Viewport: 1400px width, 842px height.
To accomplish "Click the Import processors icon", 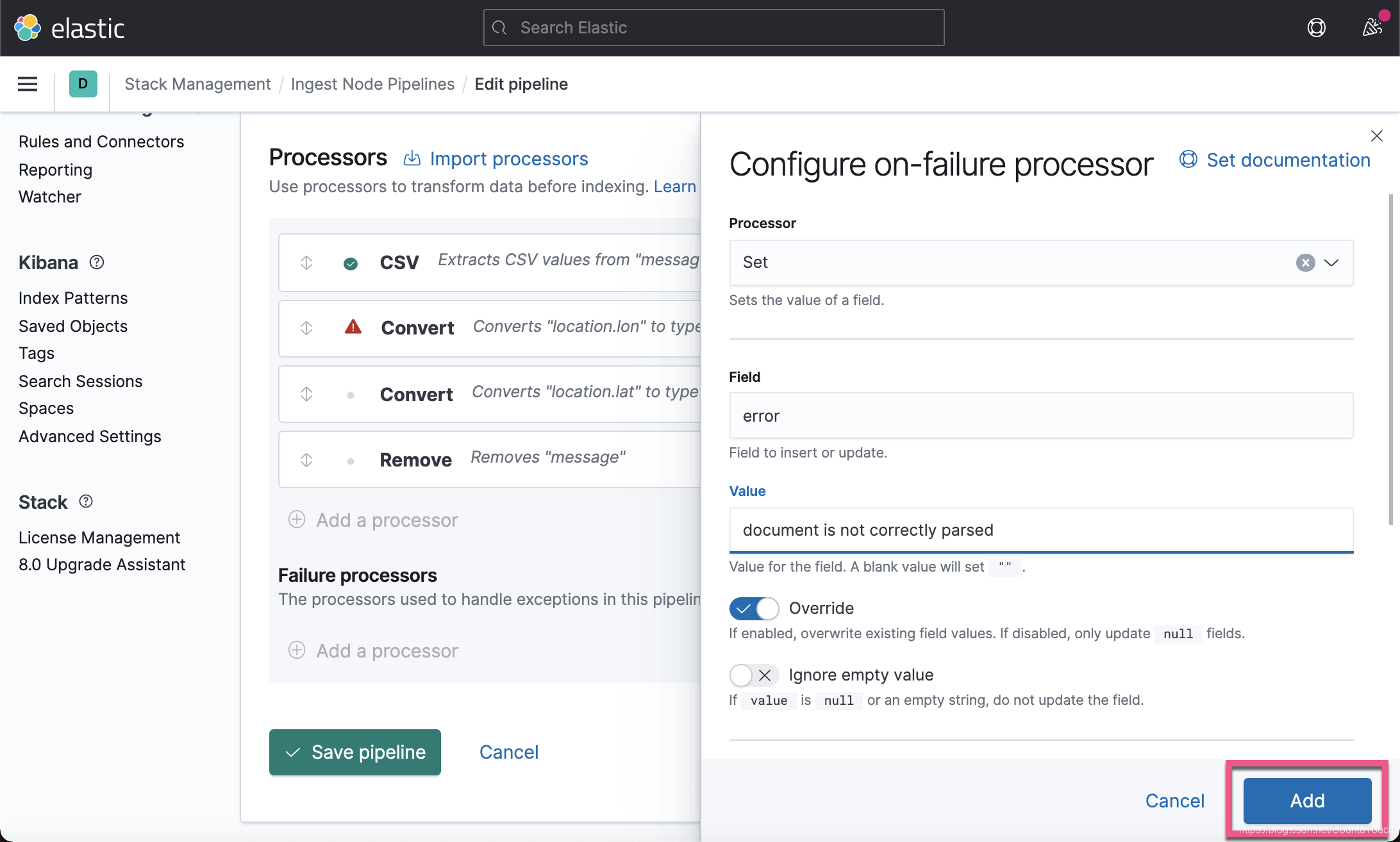I will [x=412, y=158].
